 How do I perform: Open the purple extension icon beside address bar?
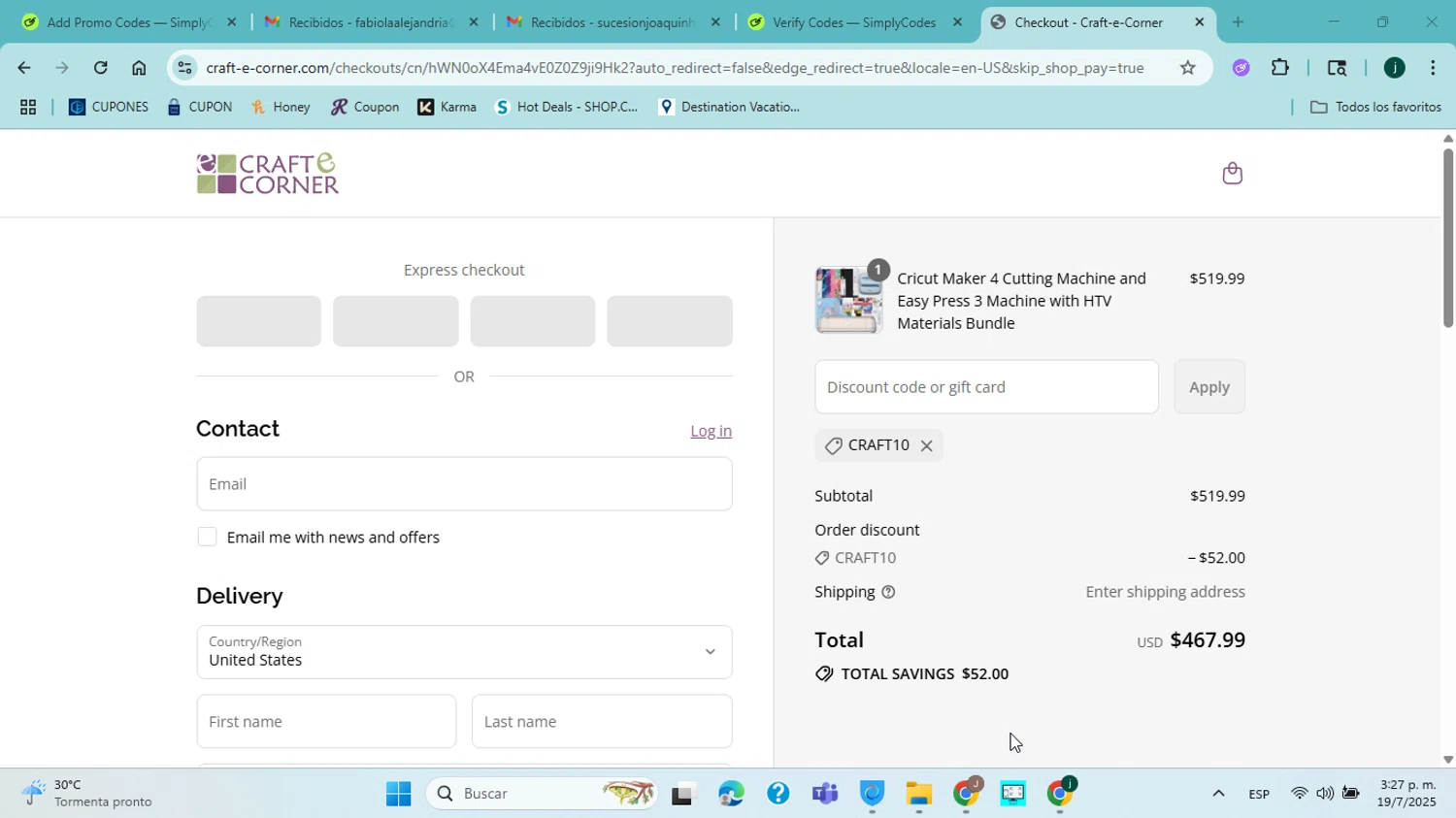(1241, 68)
